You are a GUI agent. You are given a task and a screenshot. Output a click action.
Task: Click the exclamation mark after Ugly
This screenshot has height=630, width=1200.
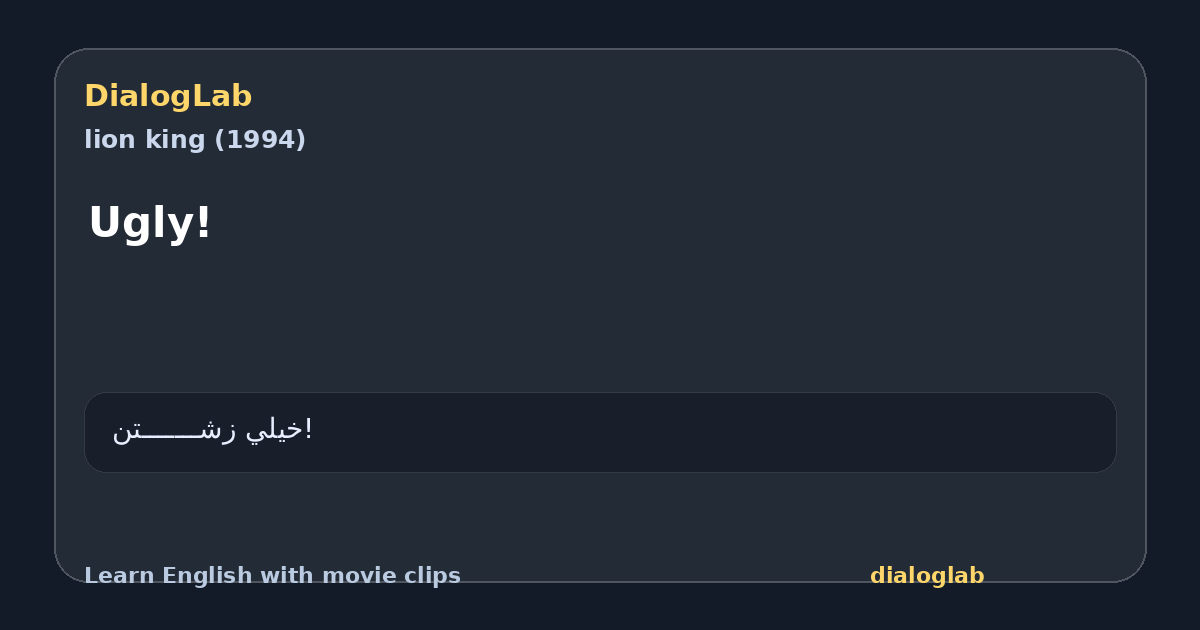[x=203, y=223]
